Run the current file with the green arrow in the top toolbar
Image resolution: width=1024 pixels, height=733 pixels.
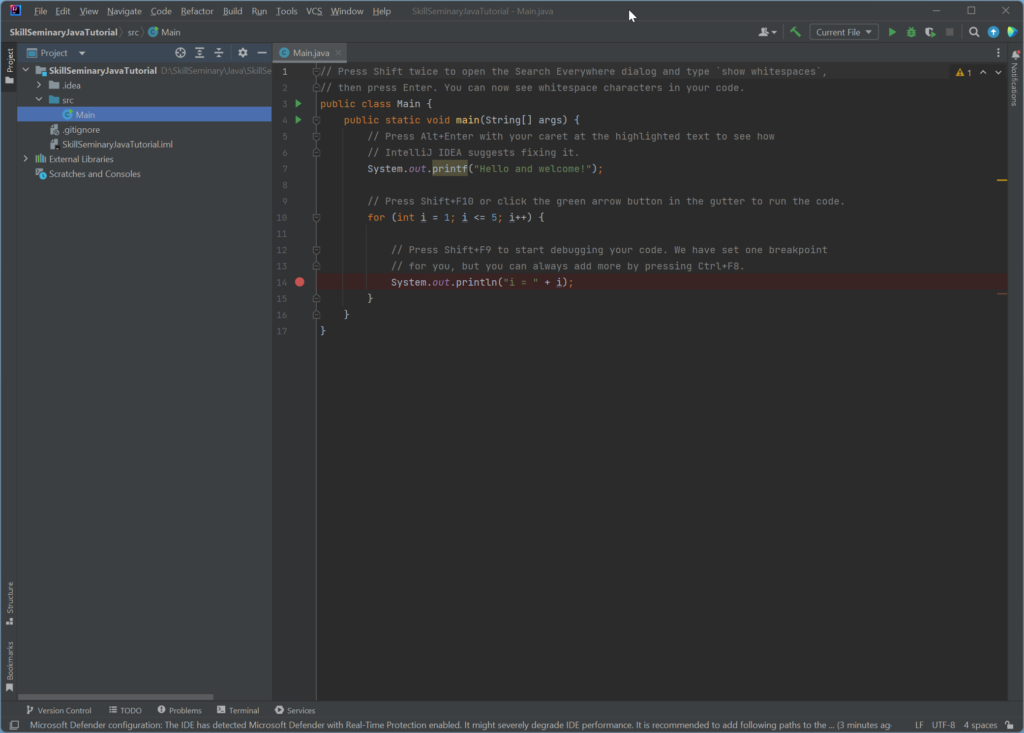(892, 32)
